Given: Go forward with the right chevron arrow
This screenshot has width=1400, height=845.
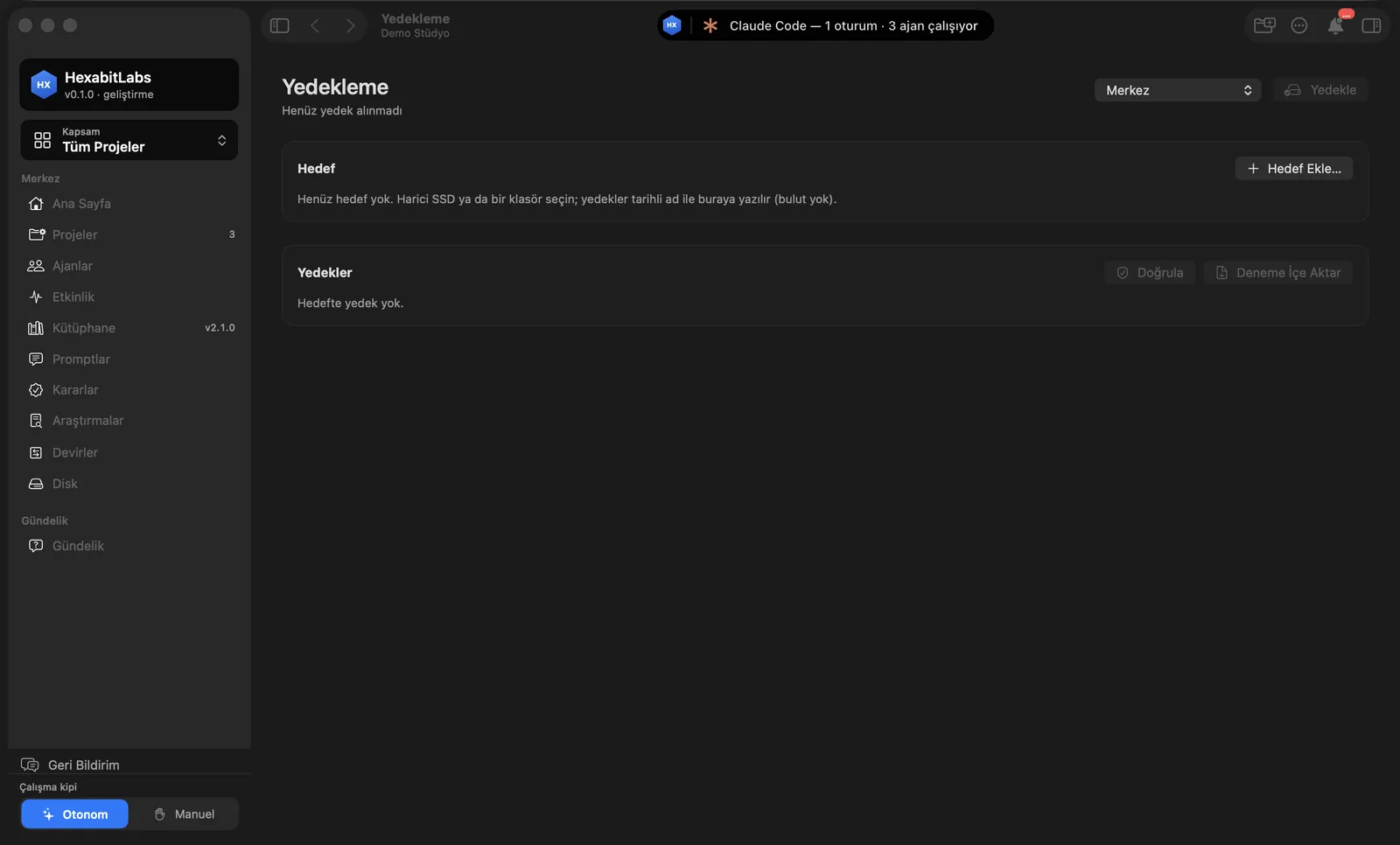Looking at the screenshot, I should click(x=350, y=25).
